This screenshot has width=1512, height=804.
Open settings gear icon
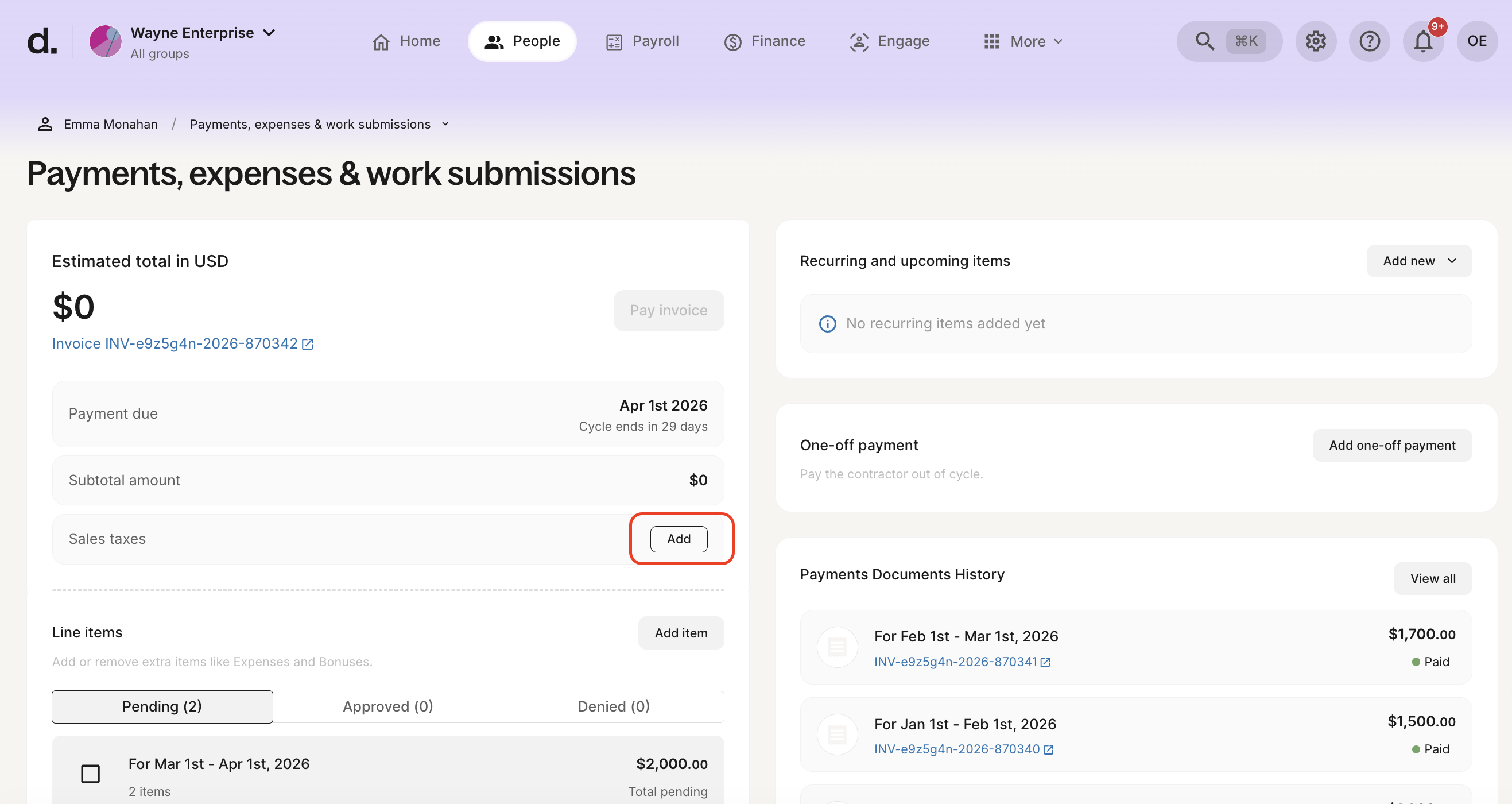tap(1315, 41)
